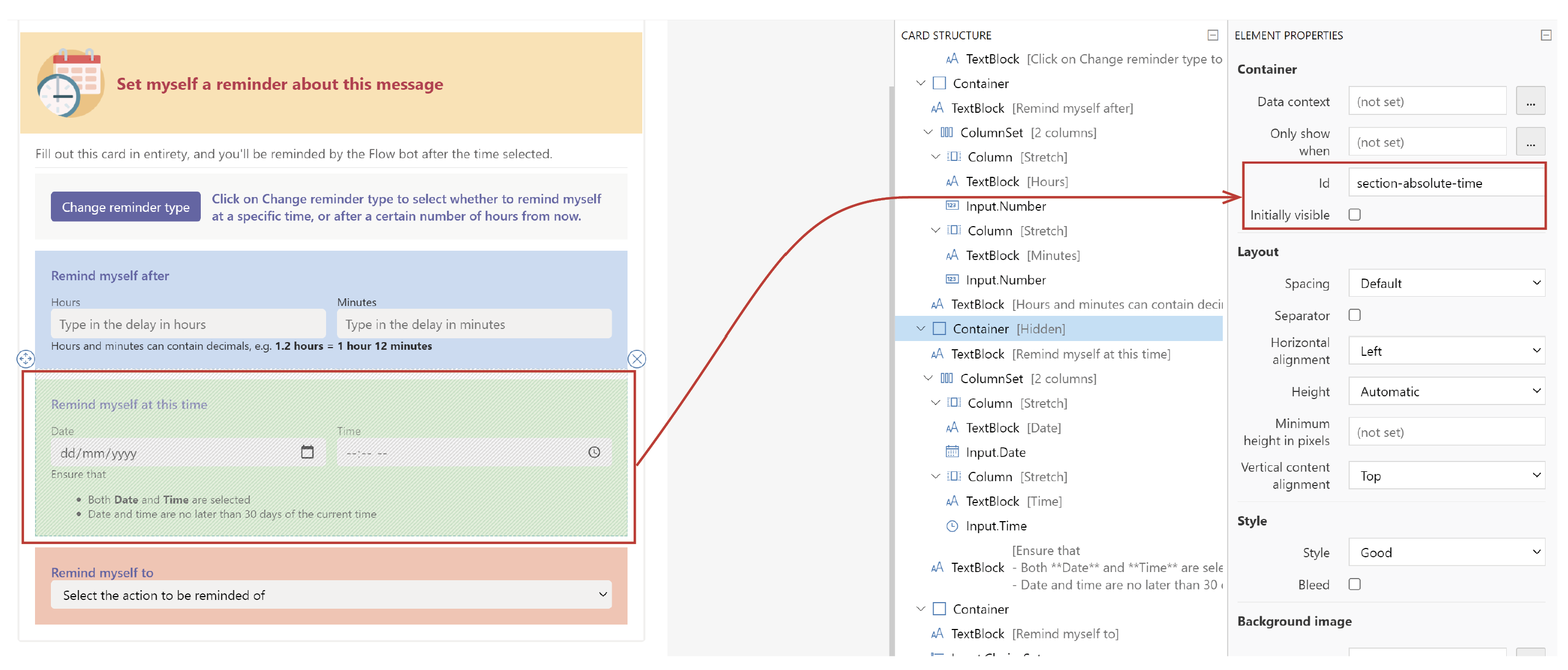Select the Input.Time tree node
Viewport: 1568px width, 670px height.
pyautogui.click(x=995, y=525)
